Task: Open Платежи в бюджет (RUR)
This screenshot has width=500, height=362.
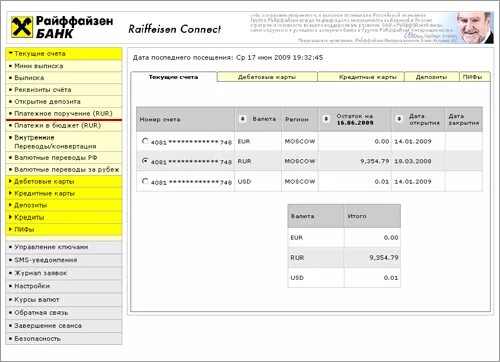Action: point(64,126)
